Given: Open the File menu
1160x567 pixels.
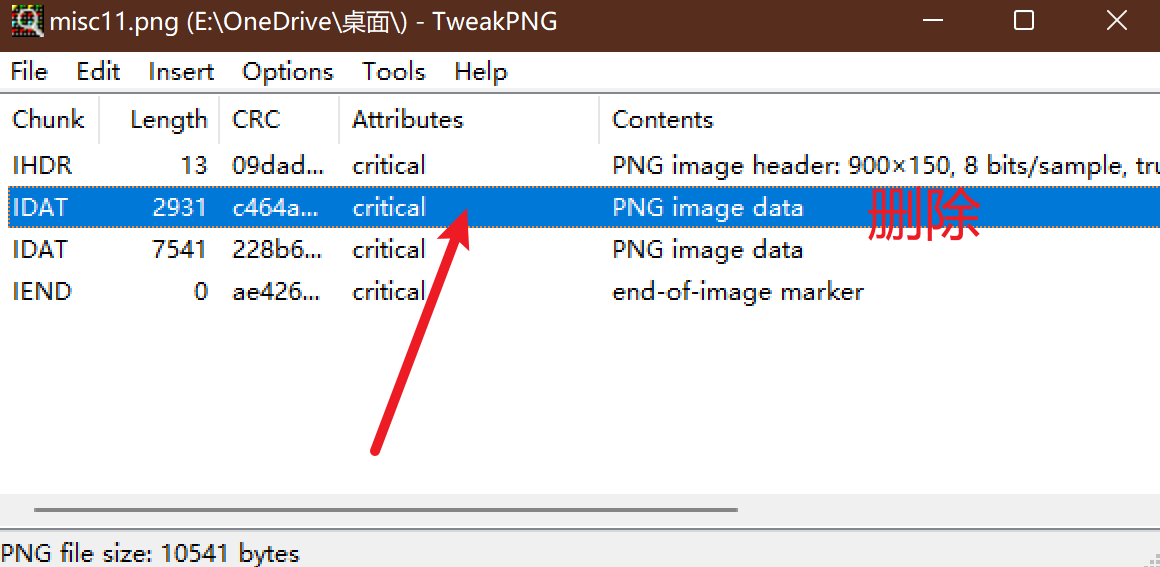Looking at the screenshot, I should [x=29, y=72].
